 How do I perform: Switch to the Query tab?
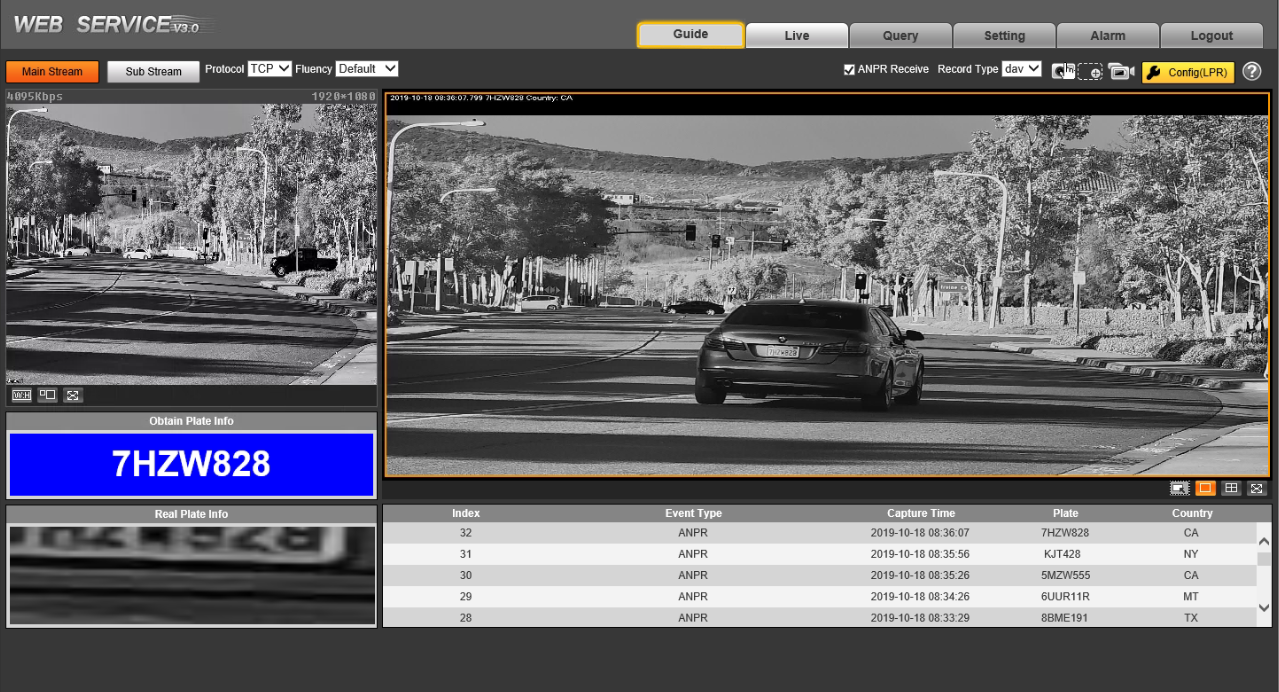900,36
